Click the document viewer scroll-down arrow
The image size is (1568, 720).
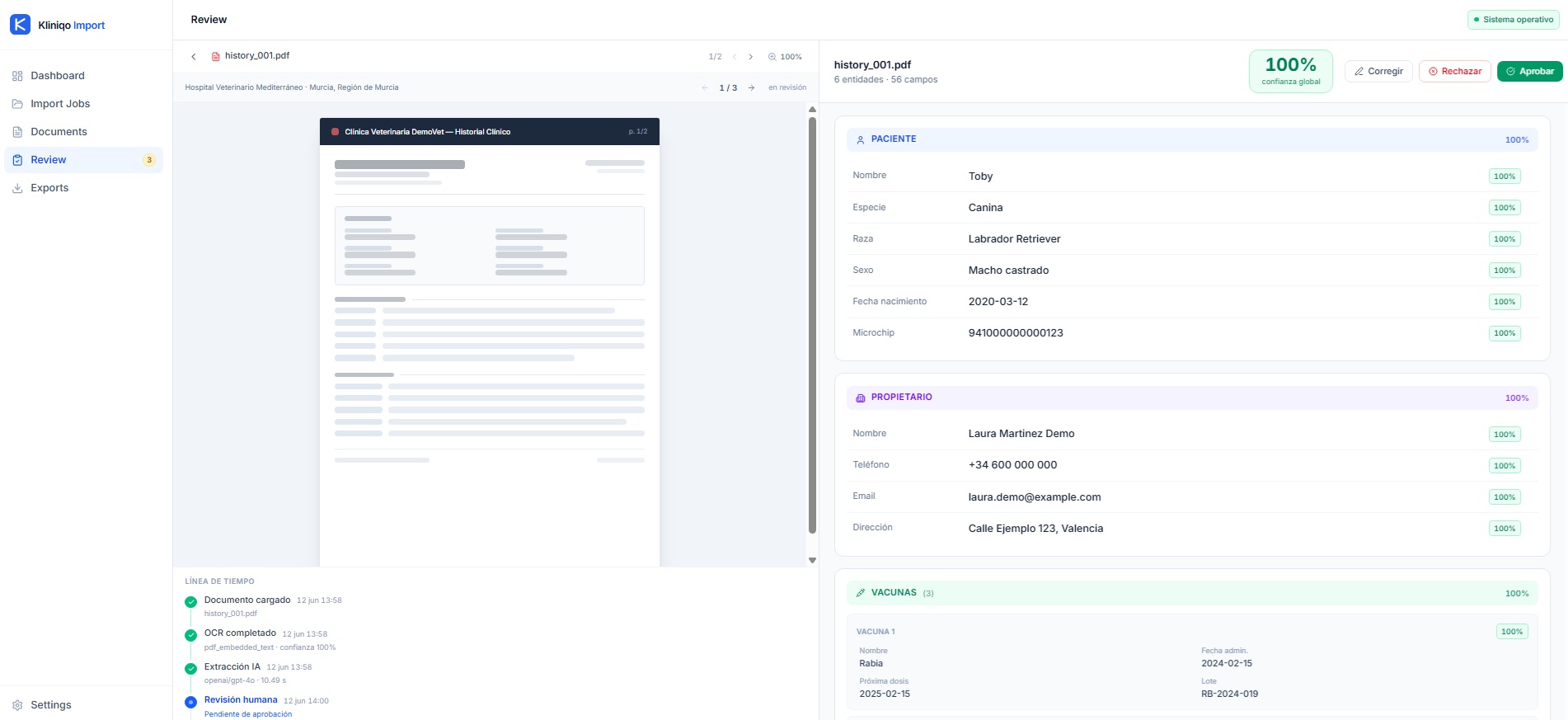point(812,560)
